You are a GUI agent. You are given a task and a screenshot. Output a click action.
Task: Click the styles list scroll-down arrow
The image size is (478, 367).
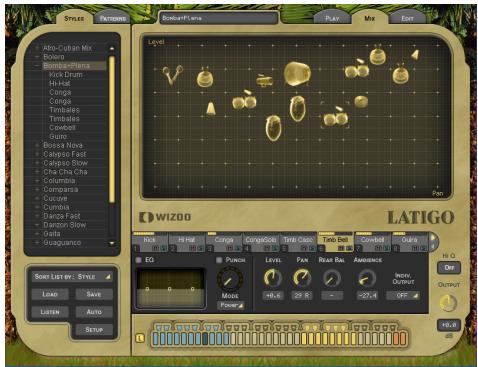[x=112, y=243]
